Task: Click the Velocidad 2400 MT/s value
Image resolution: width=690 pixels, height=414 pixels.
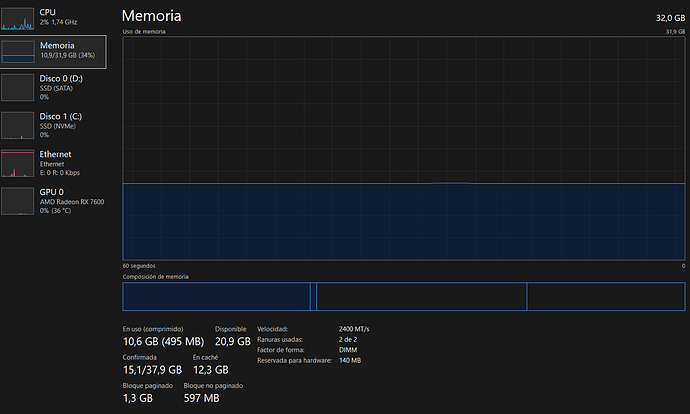Action: click(357, 328)
